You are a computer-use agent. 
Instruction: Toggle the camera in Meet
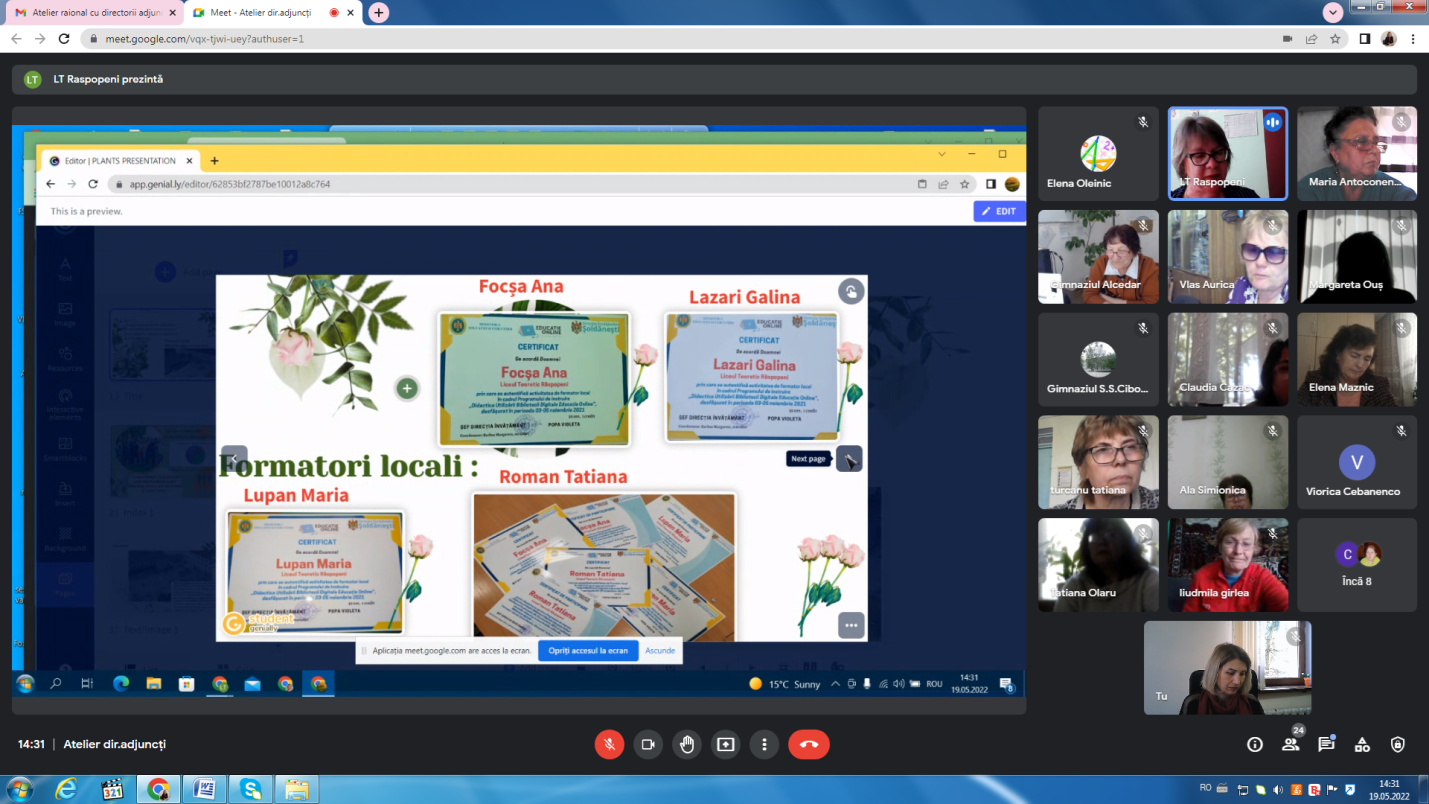[x=648, y=744]
